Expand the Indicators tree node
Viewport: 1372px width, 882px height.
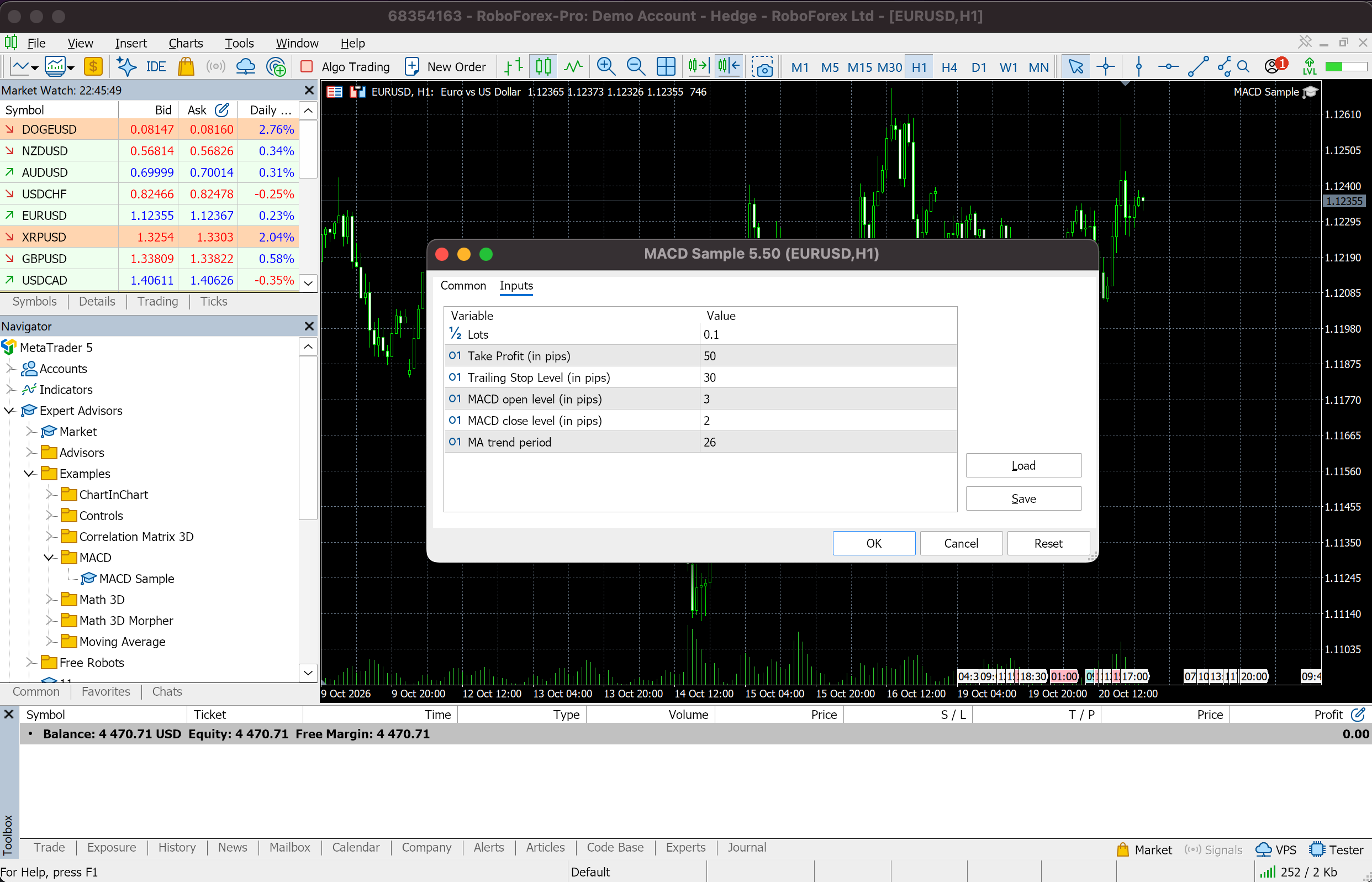pyautogui.click(x=9, y=390)
